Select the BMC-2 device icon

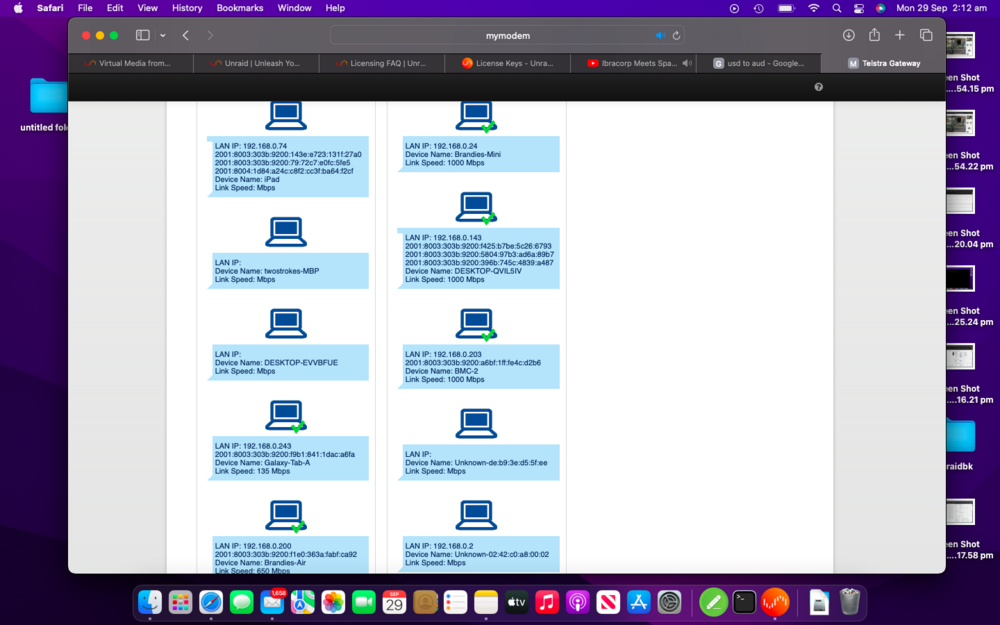click(x=476, y=325)
